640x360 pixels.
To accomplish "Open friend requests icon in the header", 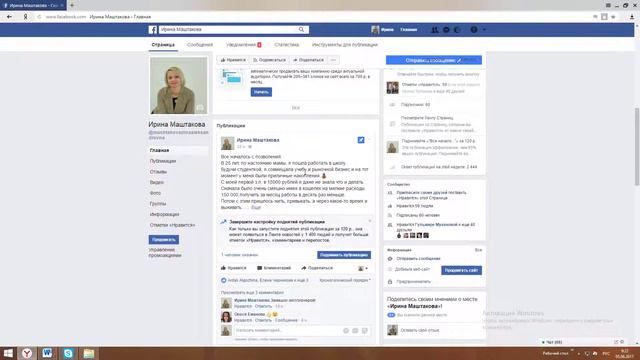I will tap(435, 29).
